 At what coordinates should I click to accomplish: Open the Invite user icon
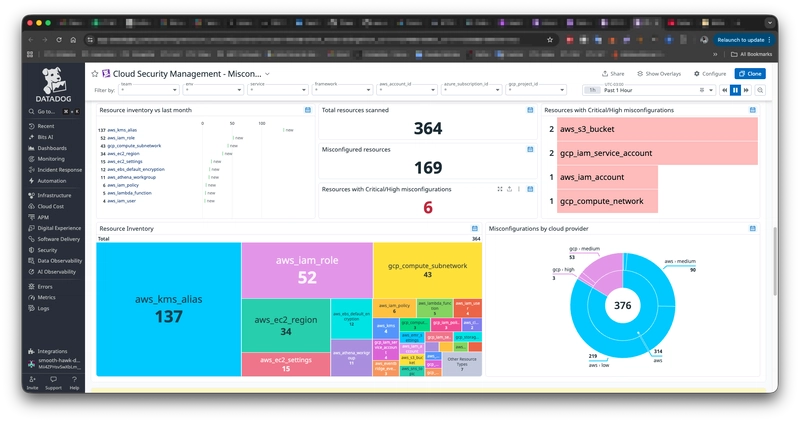coord(32,379)
